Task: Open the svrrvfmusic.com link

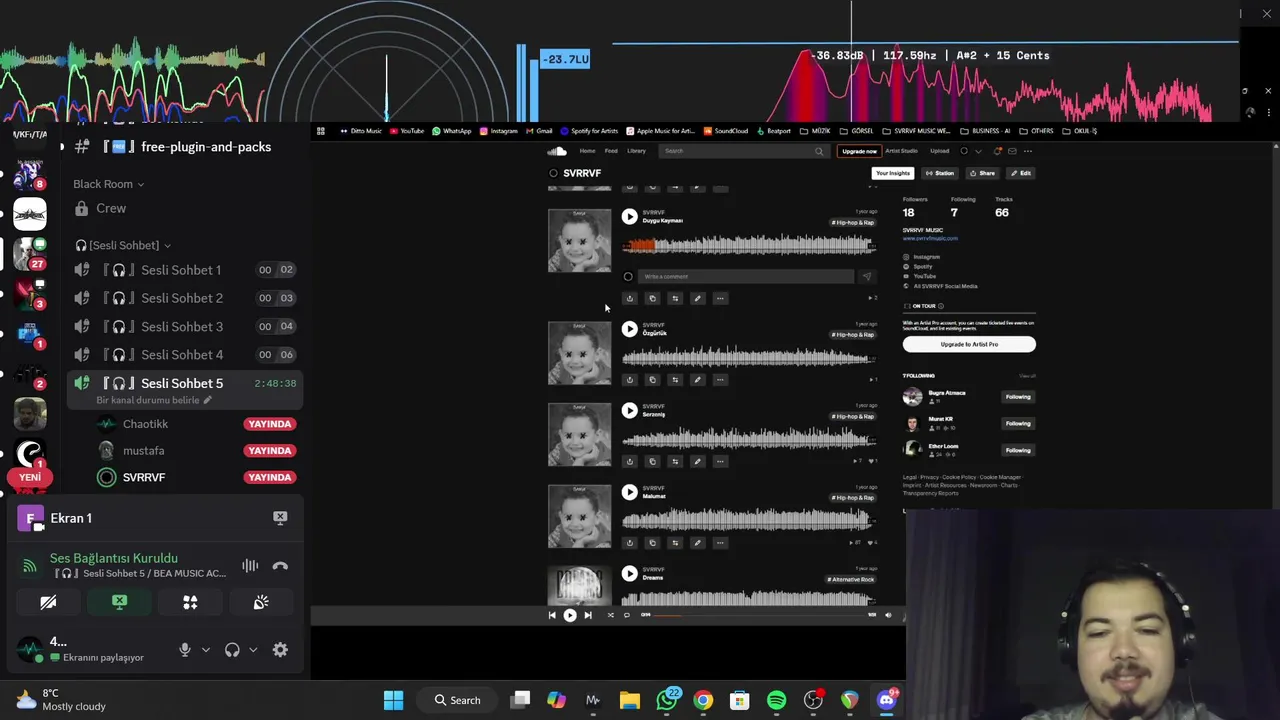Action: [930, 238]
